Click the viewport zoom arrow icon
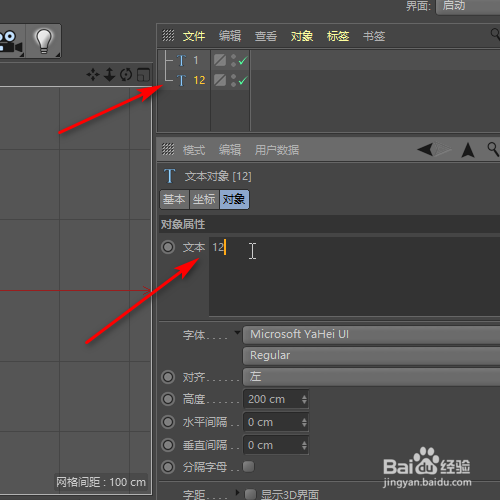Image resolution: width=500 pixels, height=500 pixels. point(109,75)
